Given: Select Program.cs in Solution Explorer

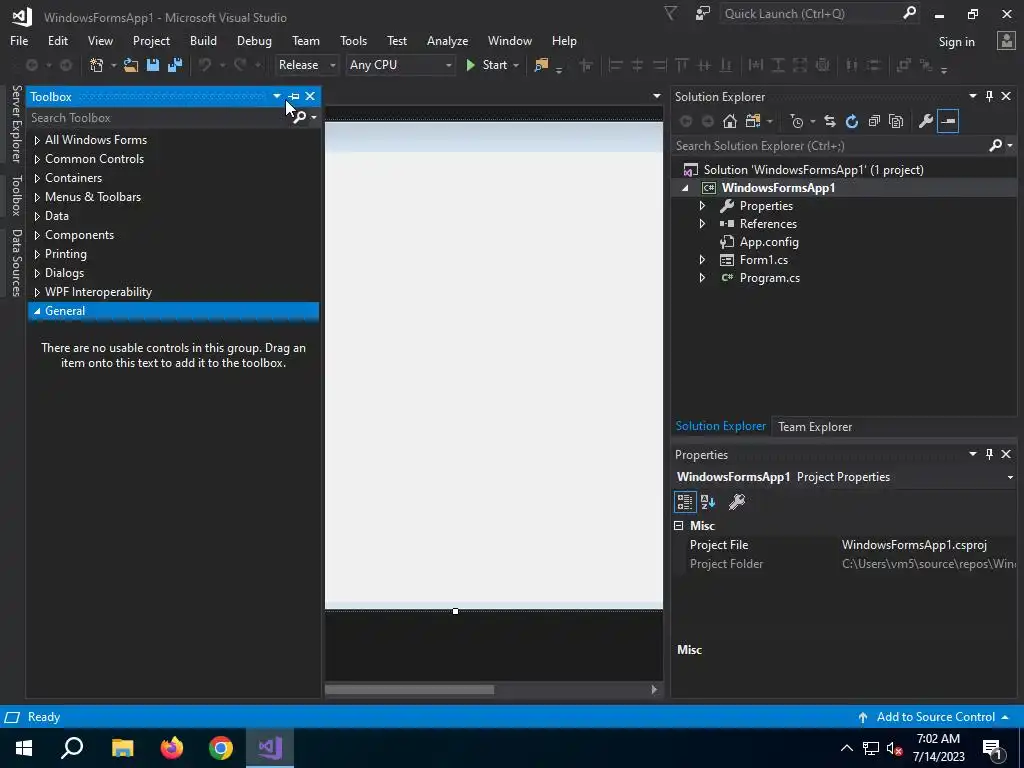Looking at the screenshot, I should click(x=769, y=278).
